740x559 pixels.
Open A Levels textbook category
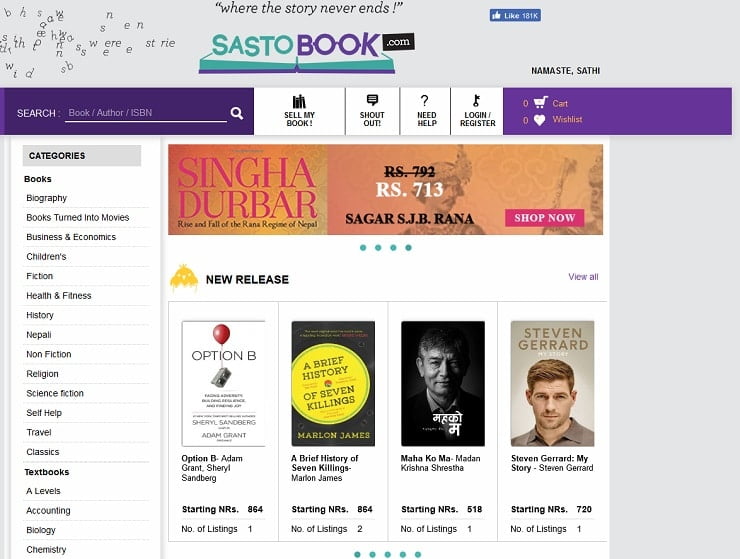[x=43, y=491]
